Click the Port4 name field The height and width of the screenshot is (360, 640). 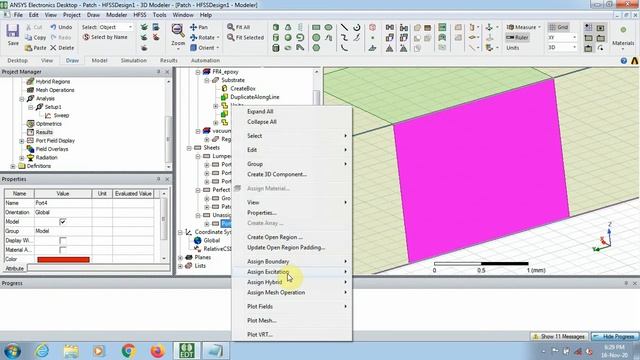coord(63,203)
